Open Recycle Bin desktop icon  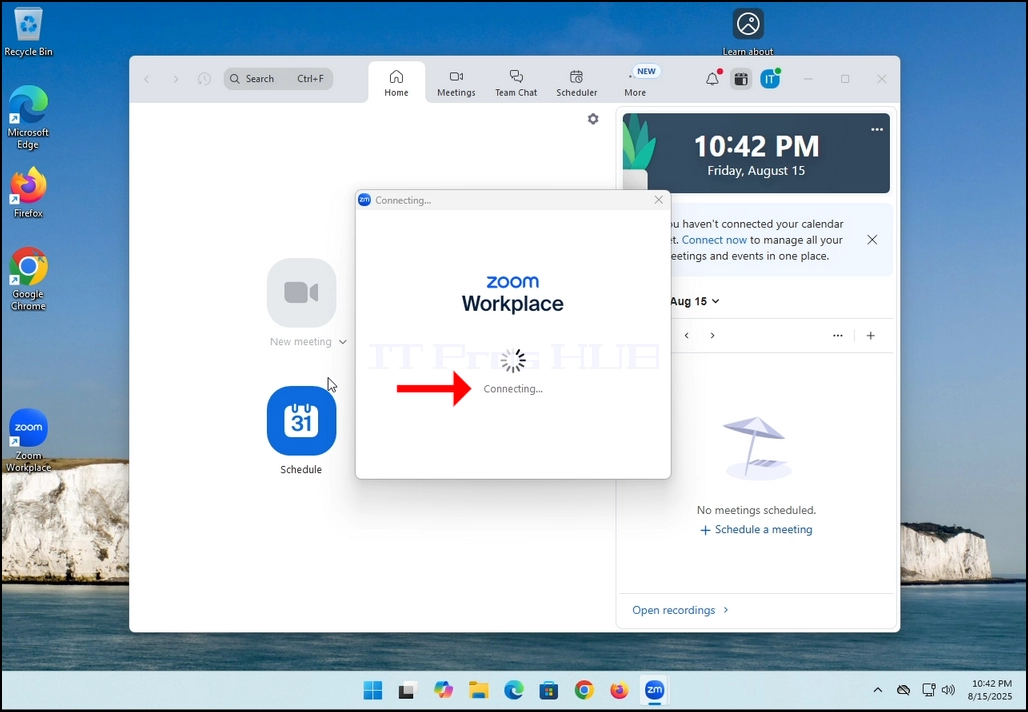(x=28, y=32)
